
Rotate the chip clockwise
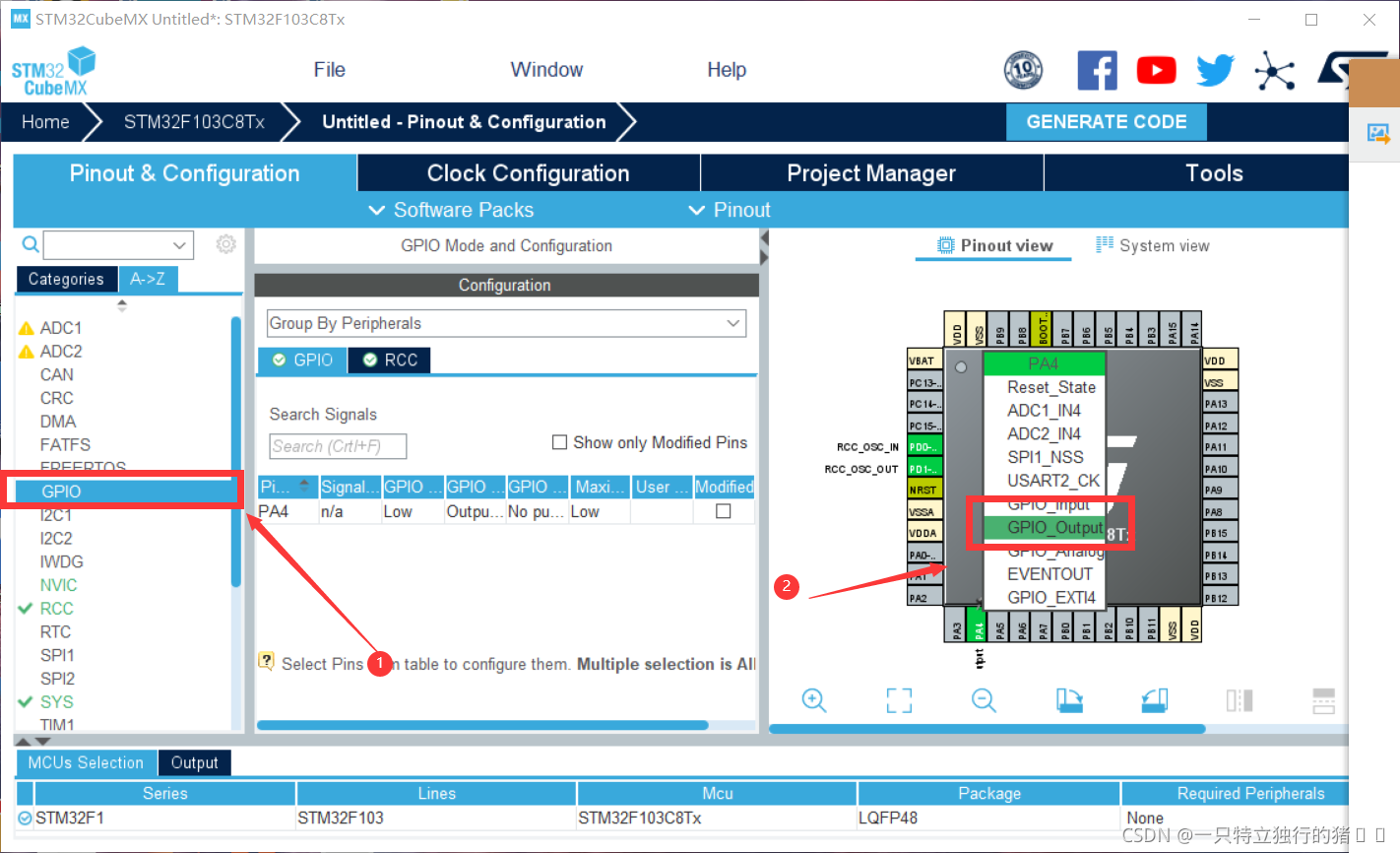tap(1069, 700)
